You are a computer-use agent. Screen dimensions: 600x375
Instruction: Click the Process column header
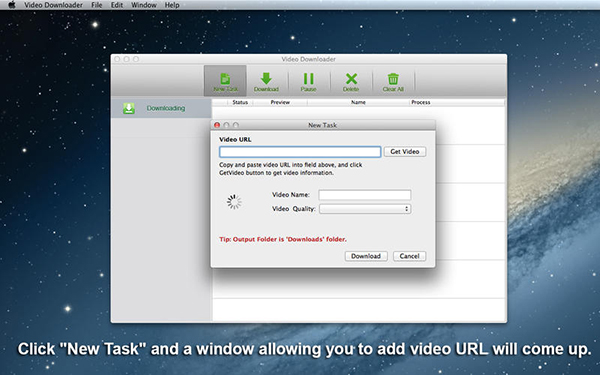coord(421,103)
